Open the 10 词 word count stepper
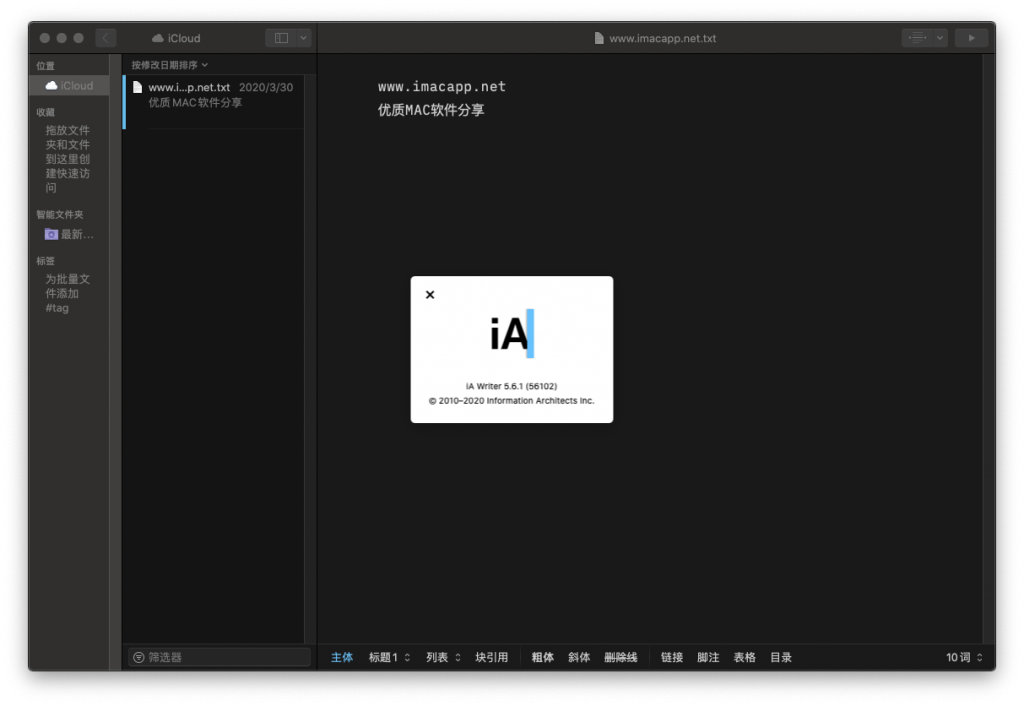Screen dimensions: 1024x706 [x=964, y=657]
